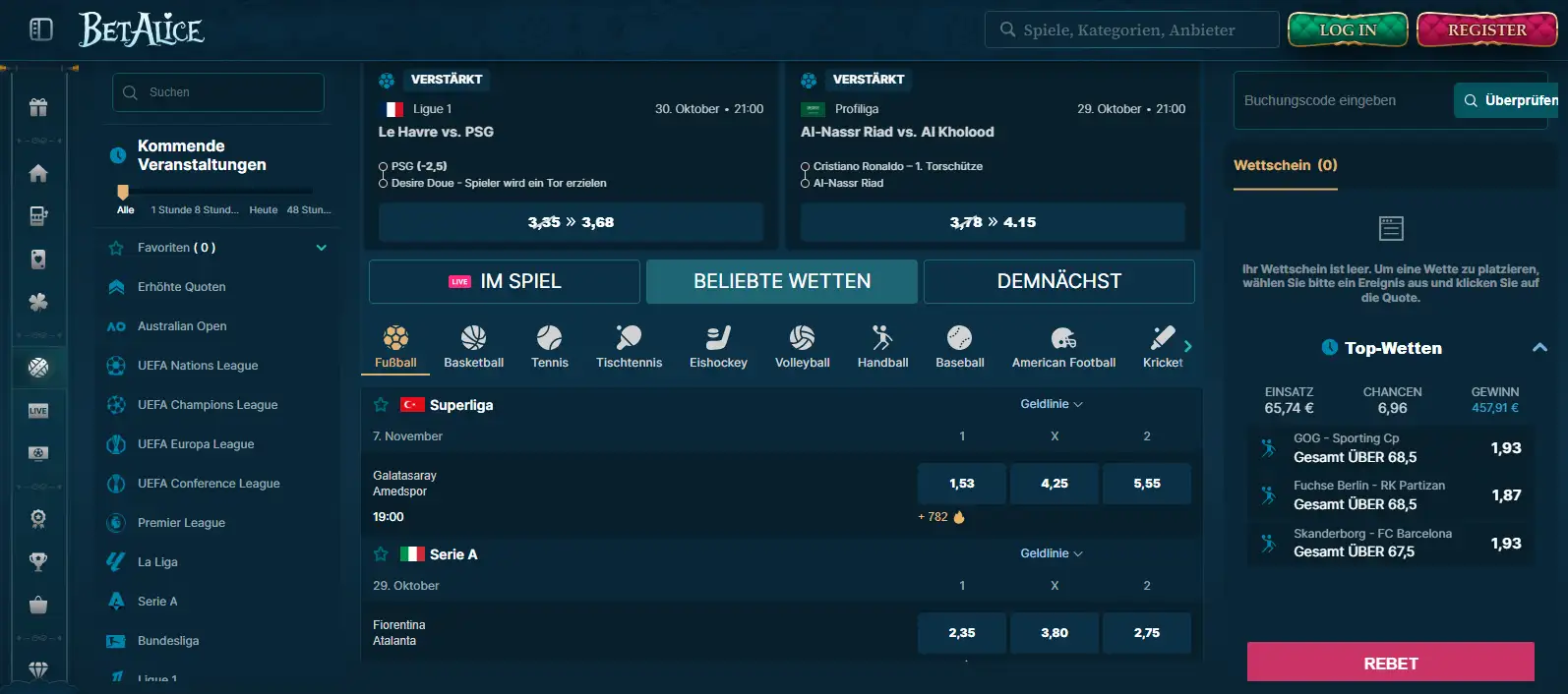Pick Amedspor away win odds 5,55
Image resolution: width=1568 pixels, height=694 pixels.
click(1147, 484)
